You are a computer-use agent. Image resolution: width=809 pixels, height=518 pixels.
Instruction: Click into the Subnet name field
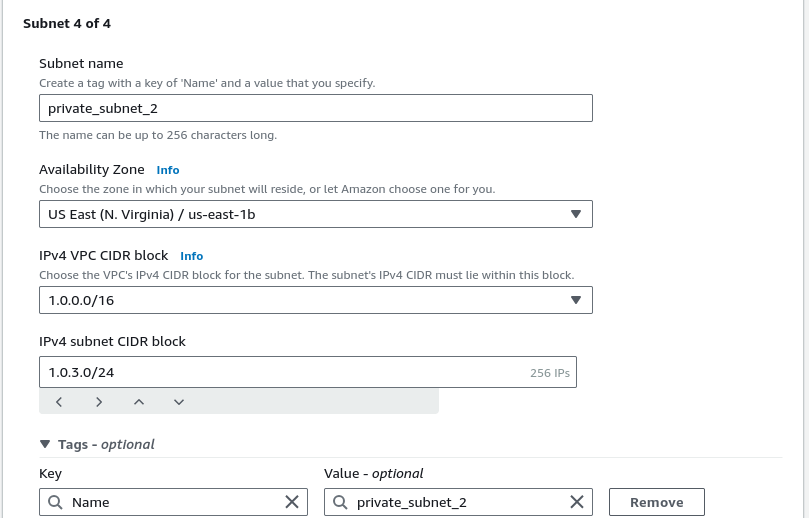coord(316,108)
